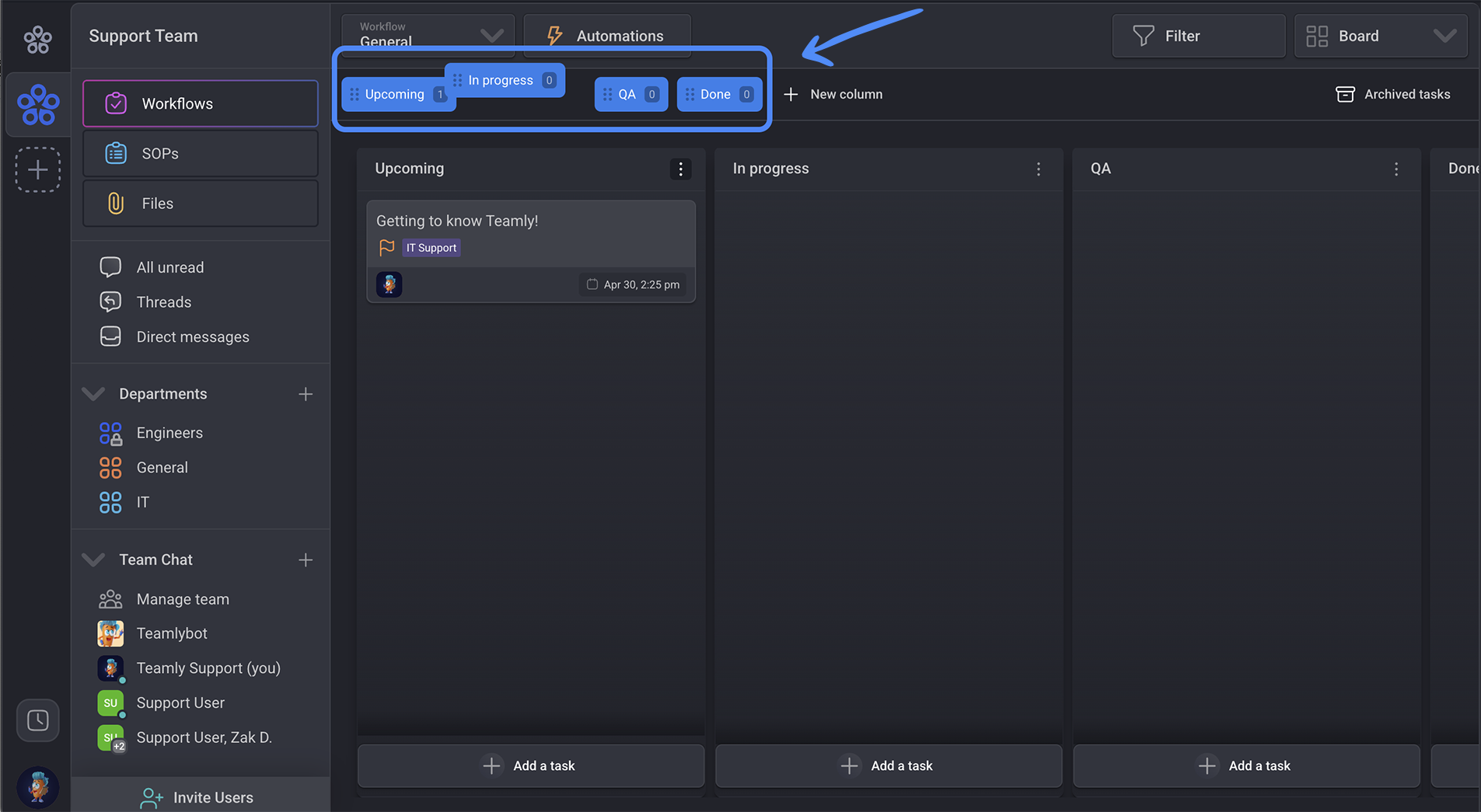Click the Archived tasks box icon
This screenshot has height=812, width=1481.
1345,94
